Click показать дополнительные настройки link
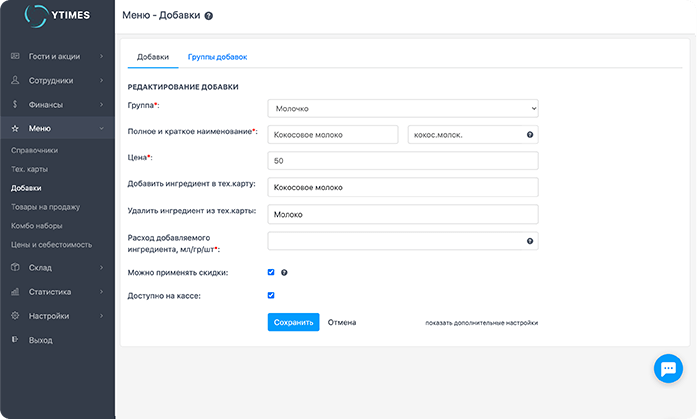 point(481,323)
